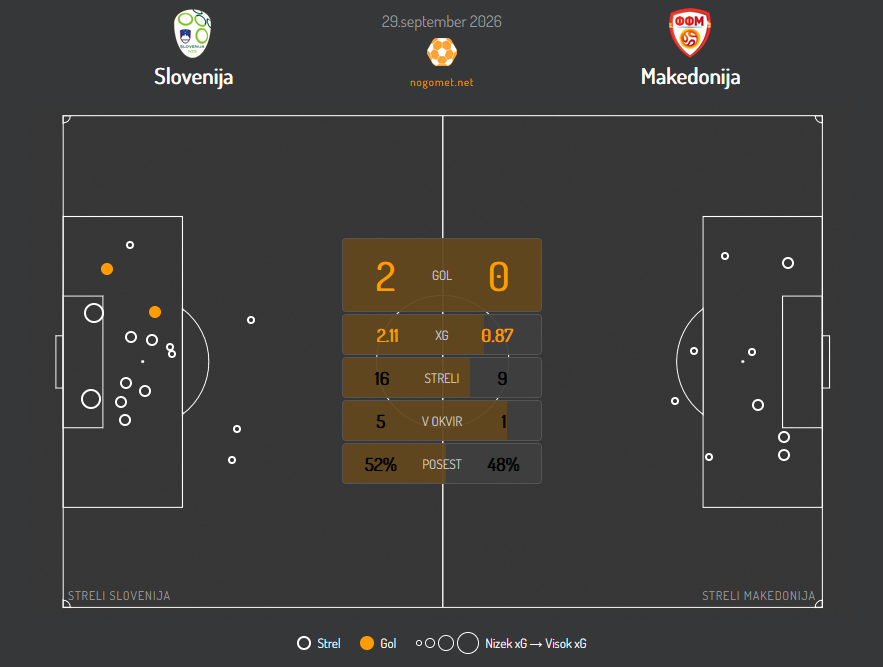
Task: Click the white Strel legend circle
Action: tap(304, 643)
